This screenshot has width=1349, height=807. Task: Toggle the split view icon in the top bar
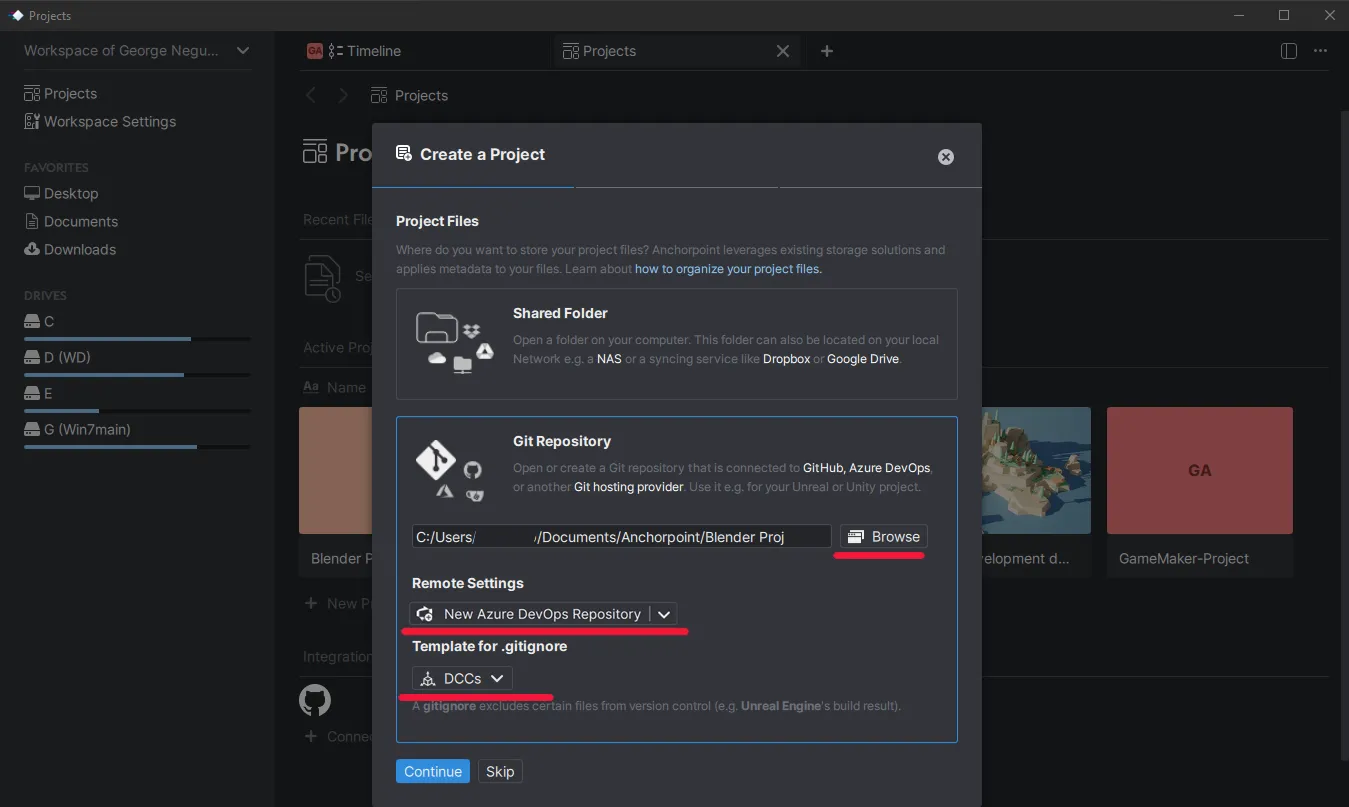tap(1288, 51)
